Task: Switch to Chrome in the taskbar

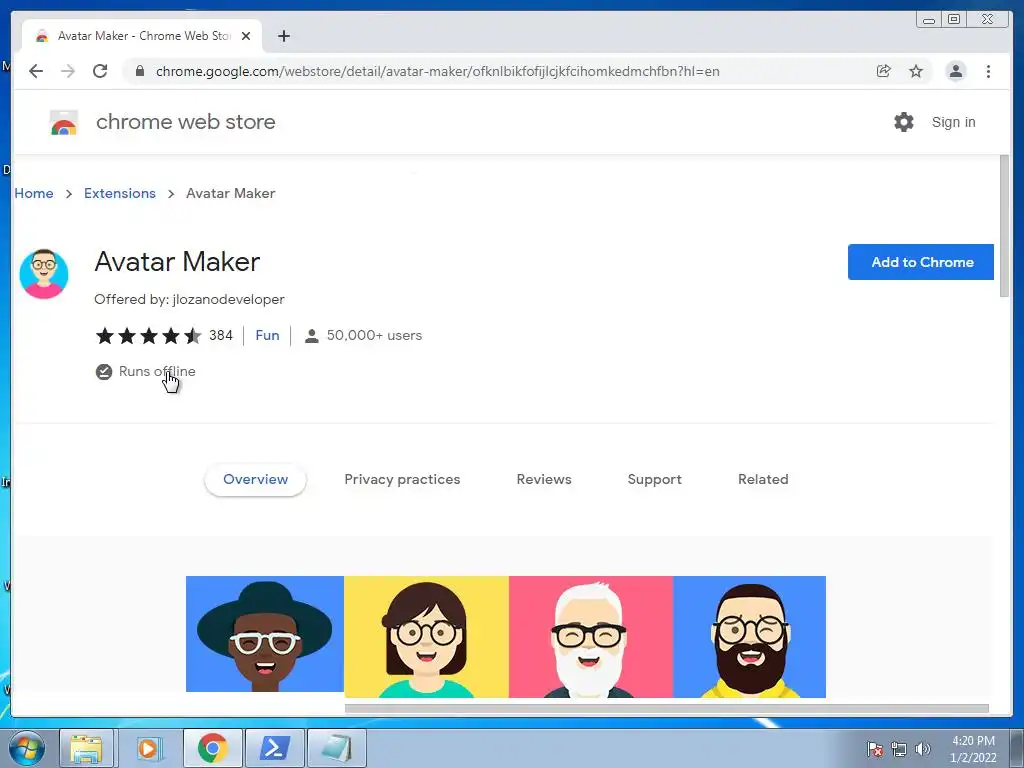Action: click(213, 748)
